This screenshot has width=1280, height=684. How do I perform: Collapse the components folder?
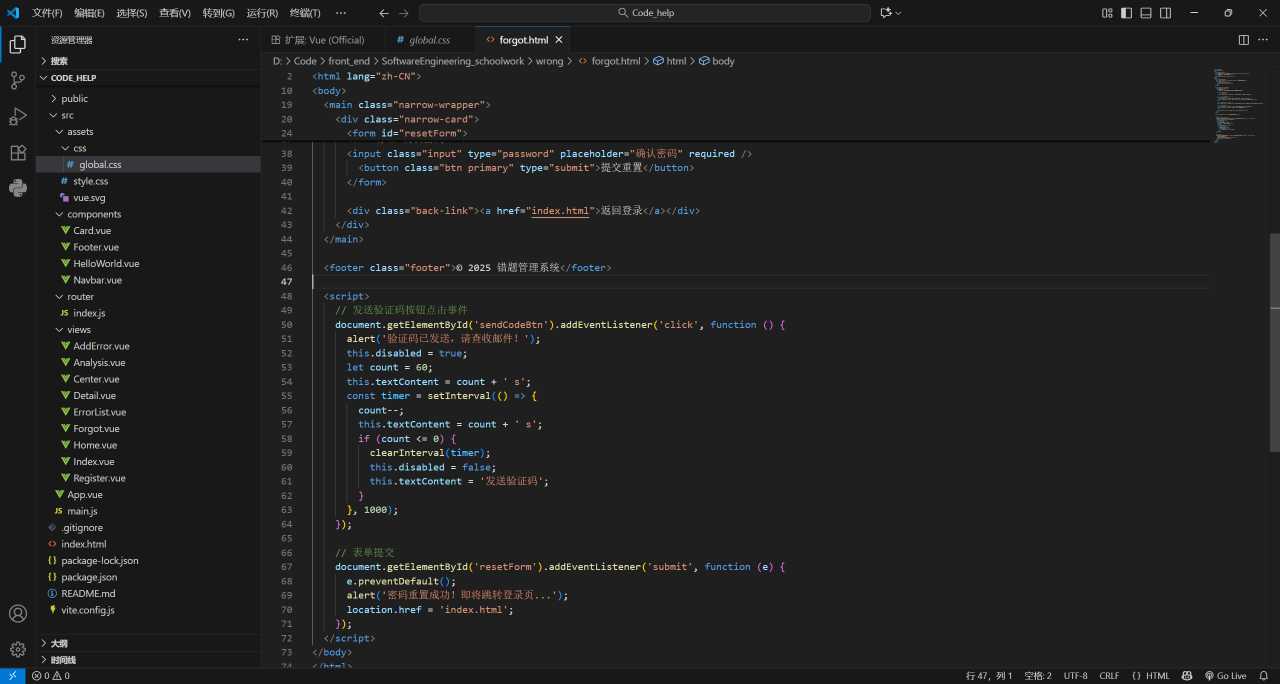(148, 214)
